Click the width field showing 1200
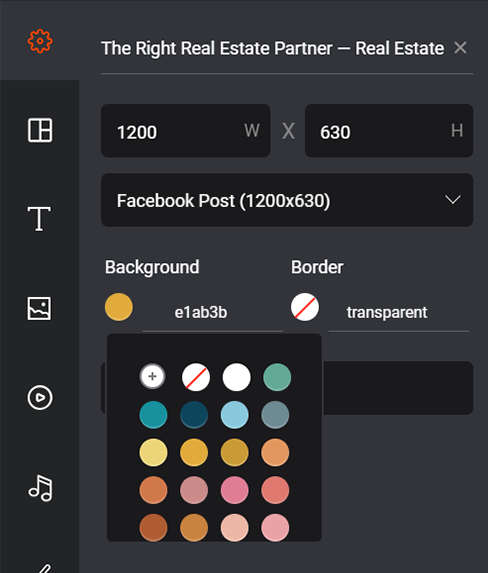 coord(185,131)
